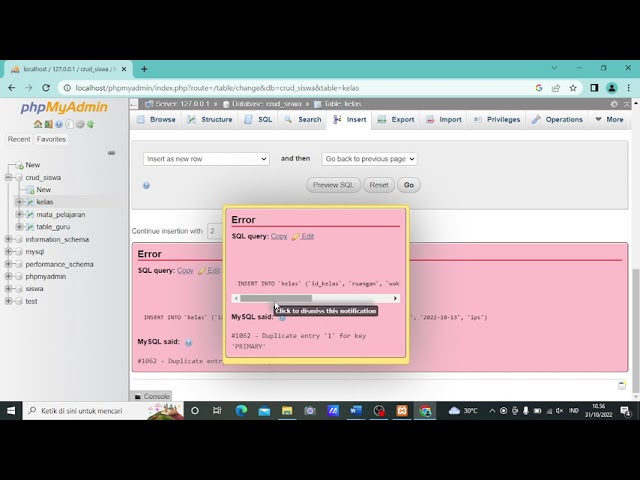Click the Go button
The width and height of the screenshot is (640, 480).
tap(409, 185)
